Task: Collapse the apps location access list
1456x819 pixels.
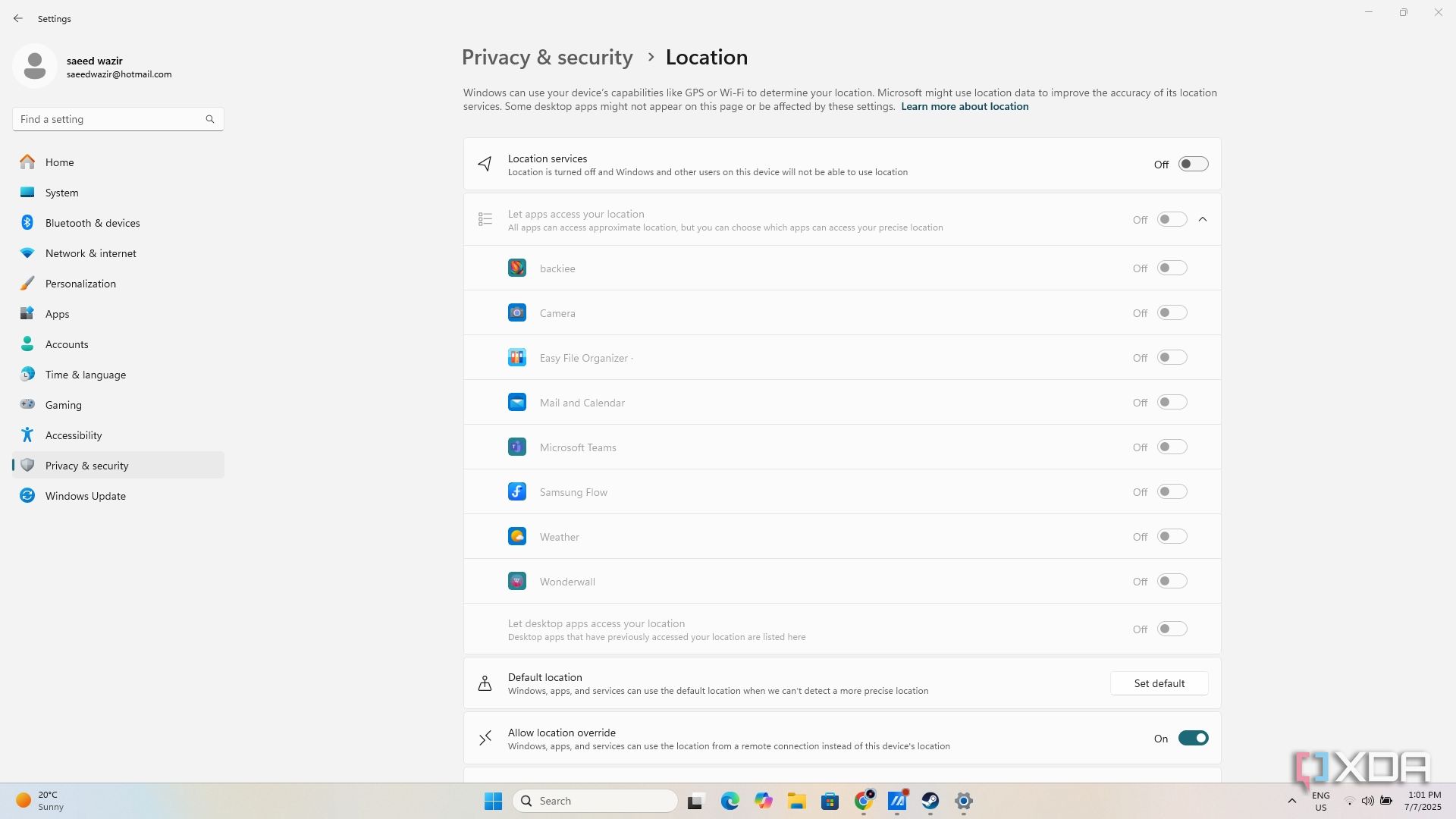Action: [x=1203, y=219]
